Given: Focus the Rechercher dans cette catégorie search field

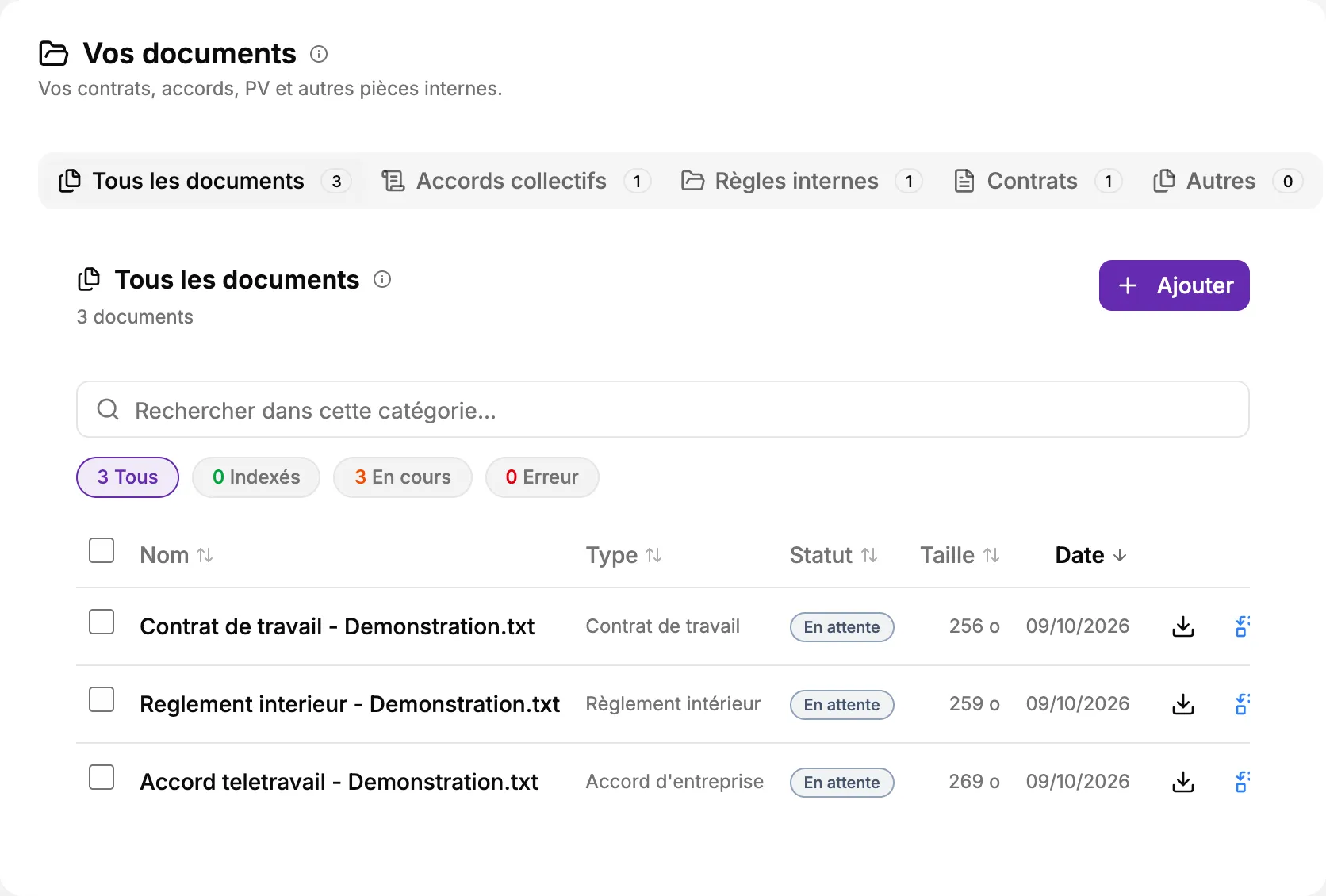Looking at the screenshot, I should (663, 409).
